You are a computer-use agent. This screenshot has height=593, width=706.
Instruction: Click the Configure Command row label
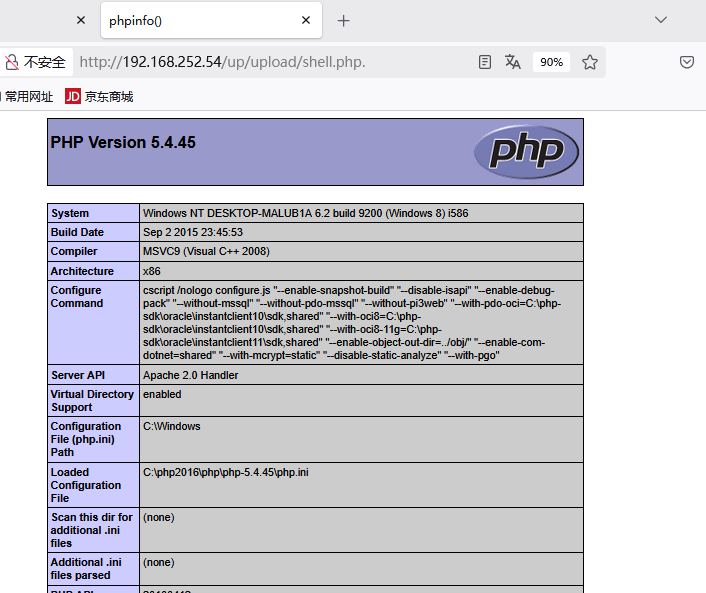77,297
